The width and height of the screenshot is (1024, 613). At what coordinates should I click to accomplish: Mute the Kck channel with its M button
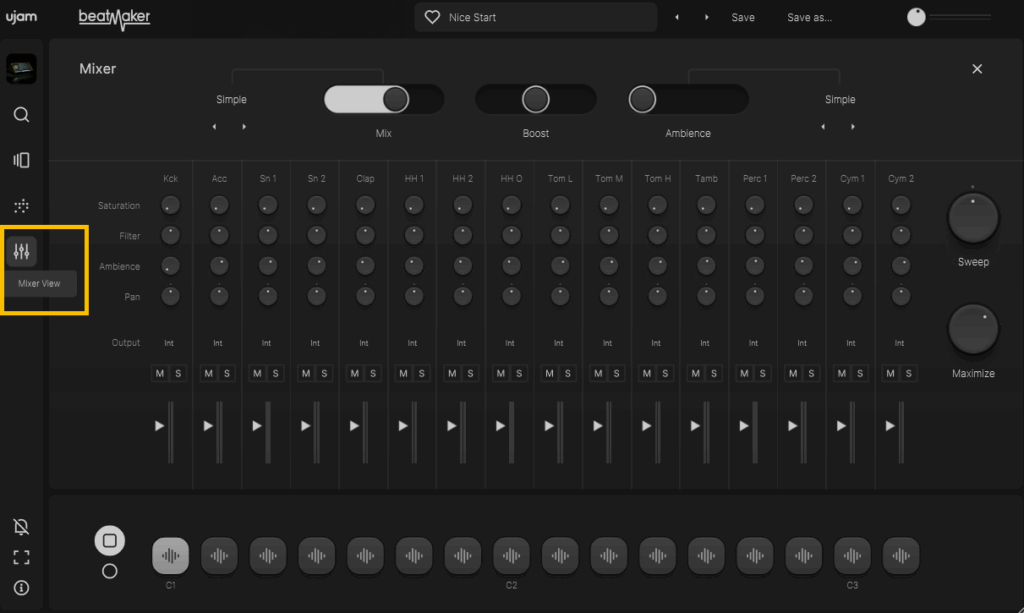click(x=159, y=373)
